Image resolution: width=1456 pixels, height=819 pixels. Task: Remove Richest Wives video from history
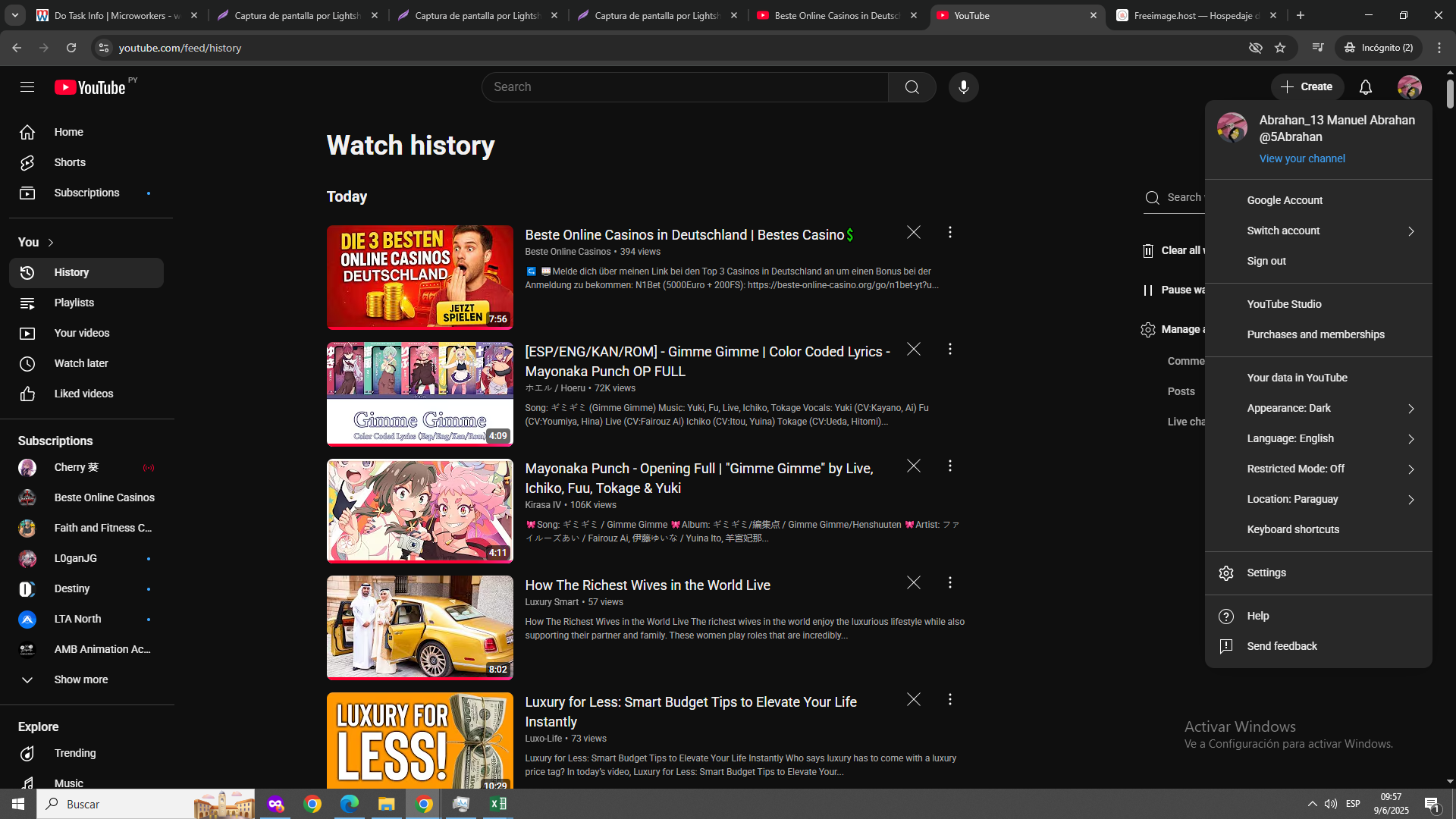[x=914, y=583]
